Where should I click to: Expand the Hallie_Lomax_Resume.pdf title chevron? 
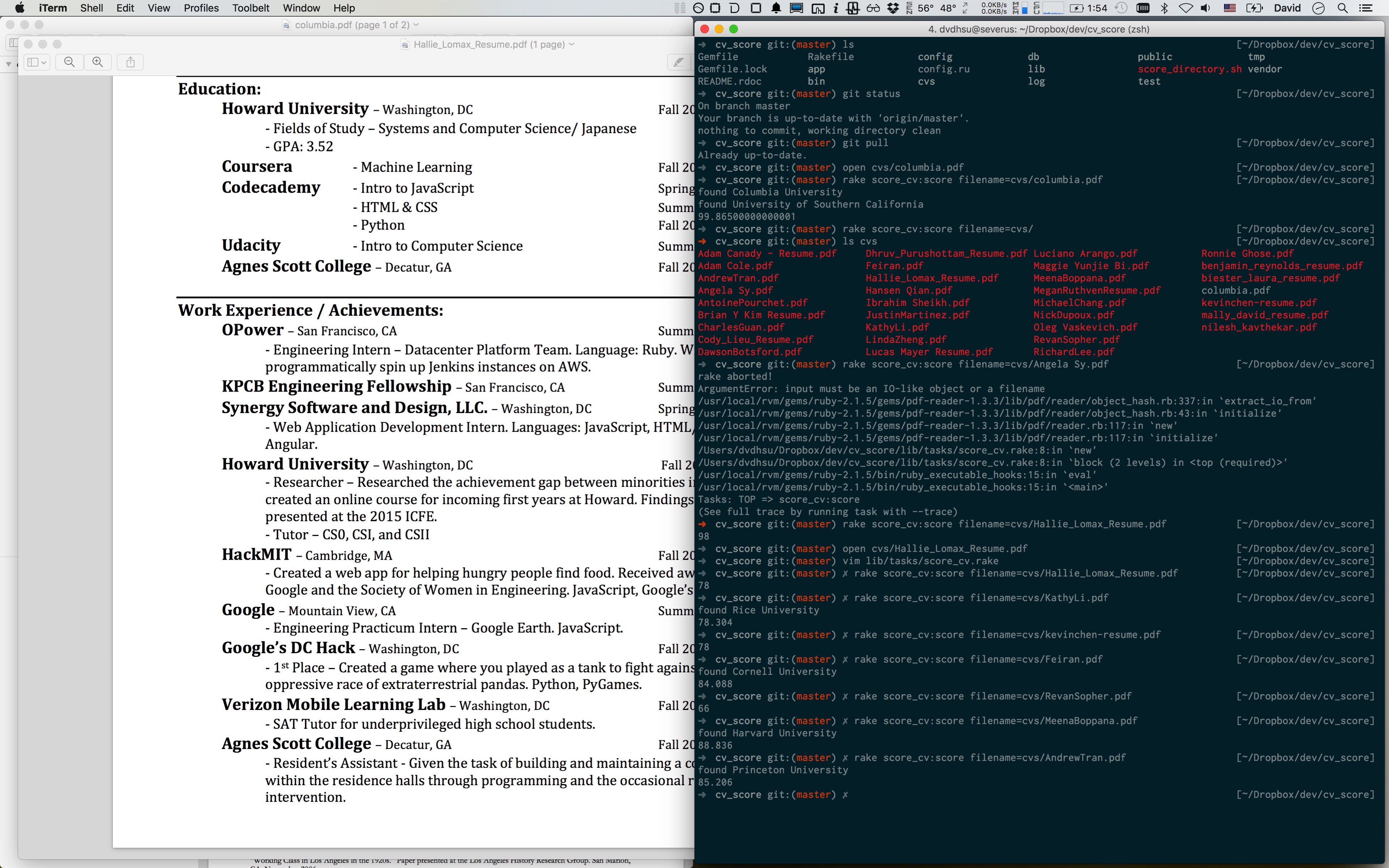(x=572, y=44)
